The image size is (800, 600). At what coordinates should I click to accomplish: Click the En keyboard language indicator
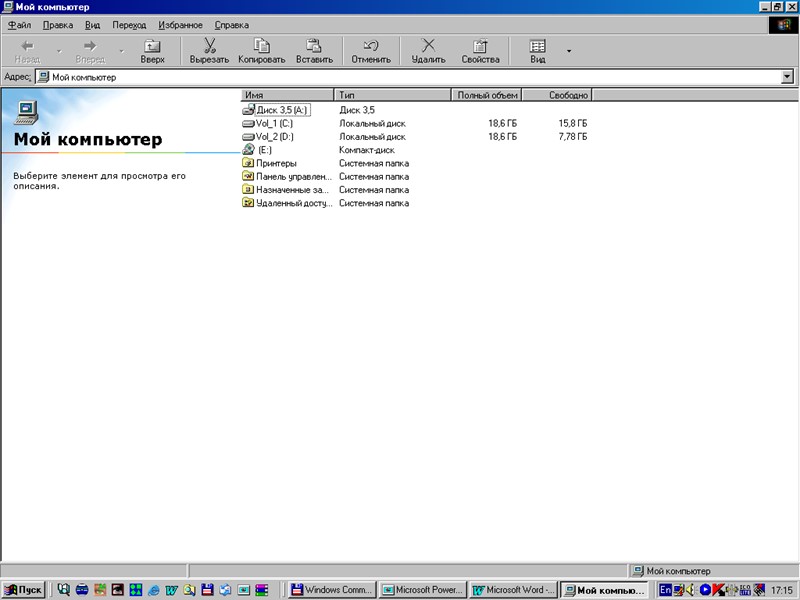coord(665,590)
